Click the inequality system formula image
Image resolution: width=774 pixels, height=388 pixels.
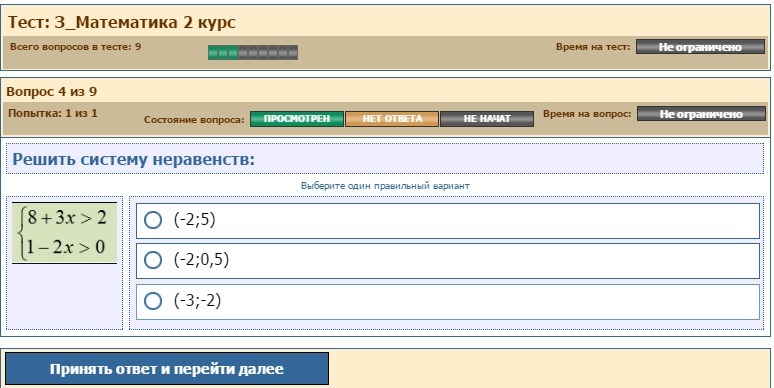(x=65, y=233)
